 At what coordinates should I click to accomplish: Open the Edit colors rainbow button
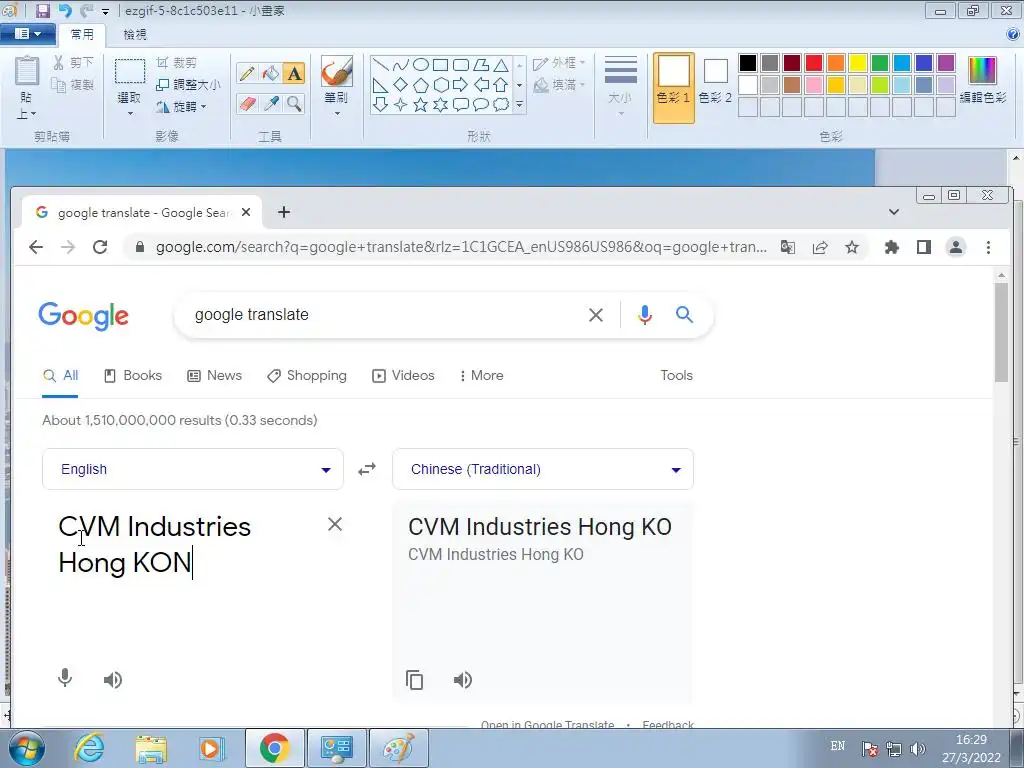(x=982, y=80)
